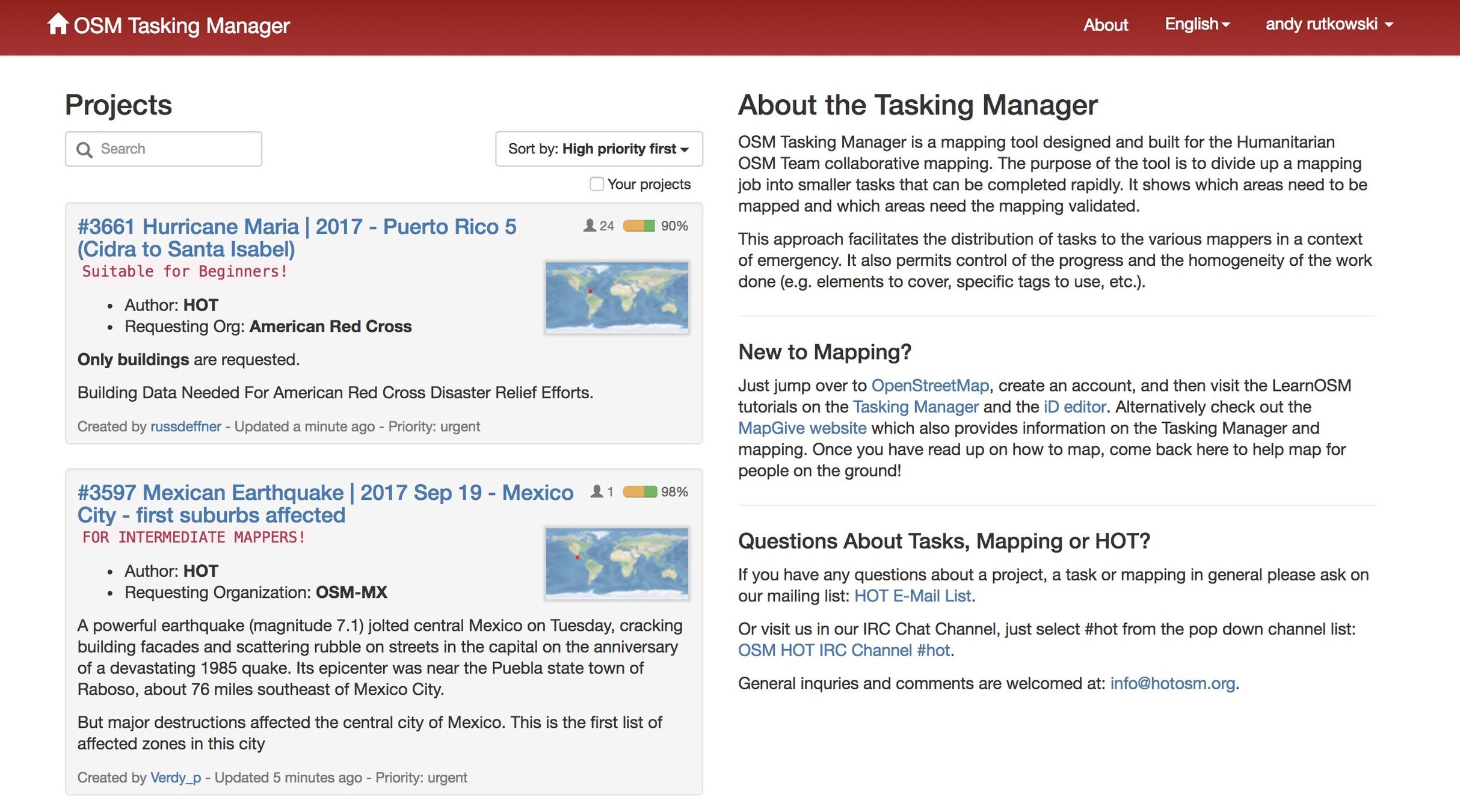Open the About page from navbar
Viewport: 1460px width, 812px height.
[1105, 25]
